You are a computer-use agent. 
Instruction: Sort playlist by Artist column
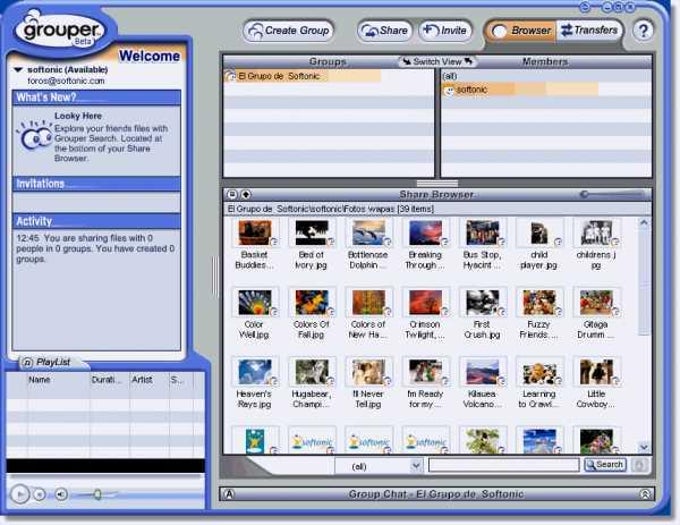pos(149,380)
